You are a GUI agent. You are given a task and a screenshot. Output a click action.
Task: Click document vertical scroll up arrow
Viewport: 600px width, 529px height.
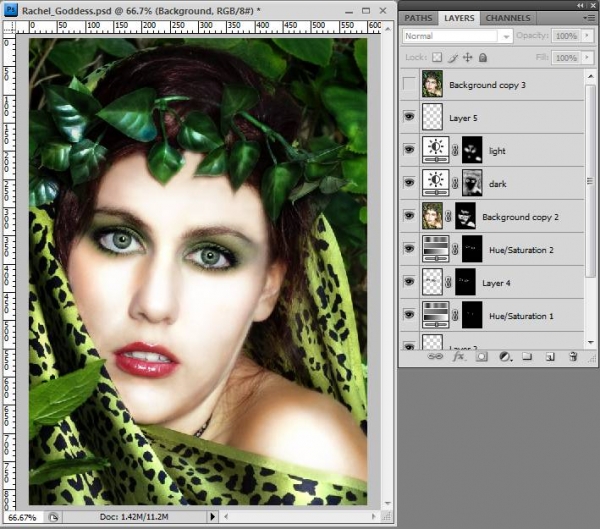388,29
